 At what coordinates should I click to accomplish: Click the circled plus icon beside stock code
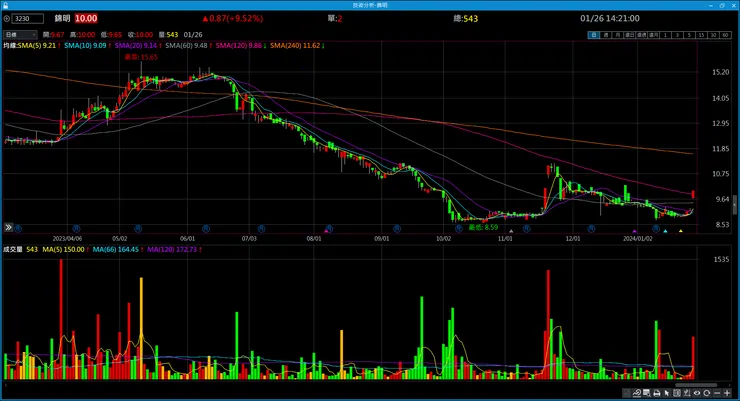(7, 19)
